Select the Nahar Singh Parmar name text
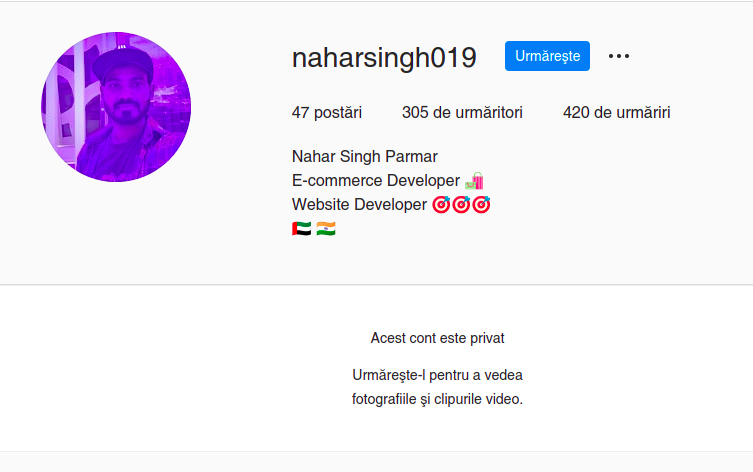The height and width of the screenshot is (472, 753). tap(364, 157)
